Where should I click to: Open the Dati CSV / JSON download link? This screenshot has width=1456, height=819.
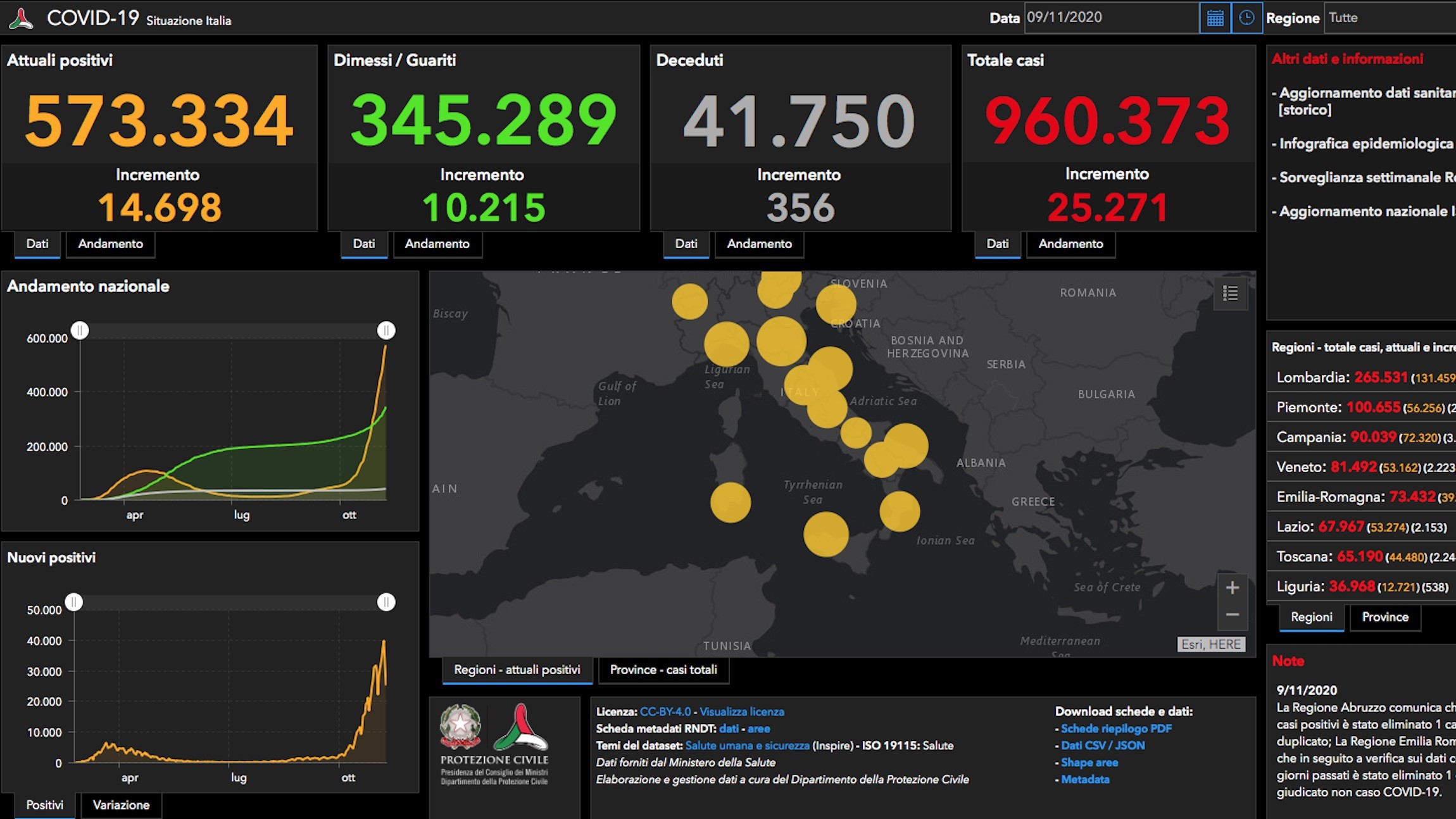point(1103,746)
